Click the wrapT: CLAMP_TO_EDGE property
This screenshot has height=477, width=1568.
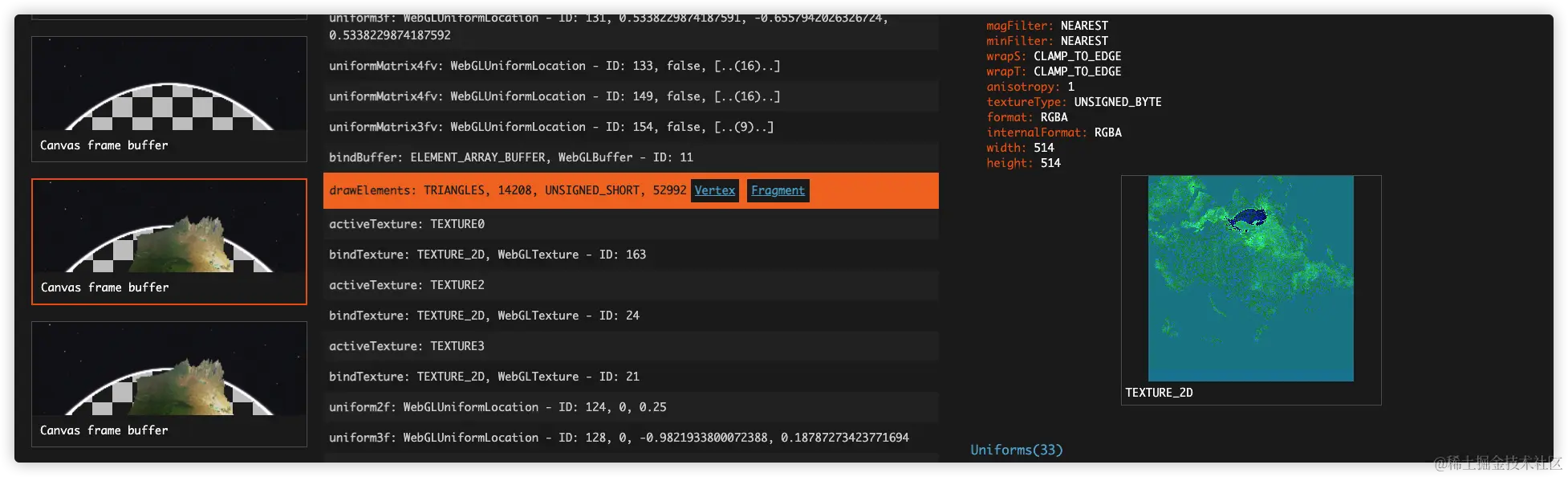point(1054,71)
